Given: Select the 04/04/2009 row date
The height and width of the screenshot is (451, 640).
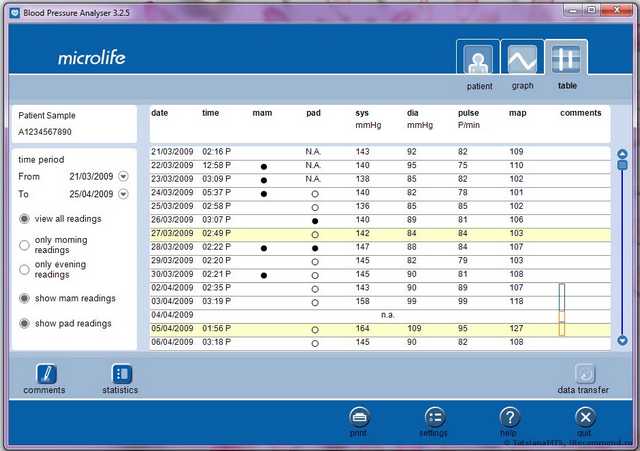Looking at the screenshot, I should [172, 315].
